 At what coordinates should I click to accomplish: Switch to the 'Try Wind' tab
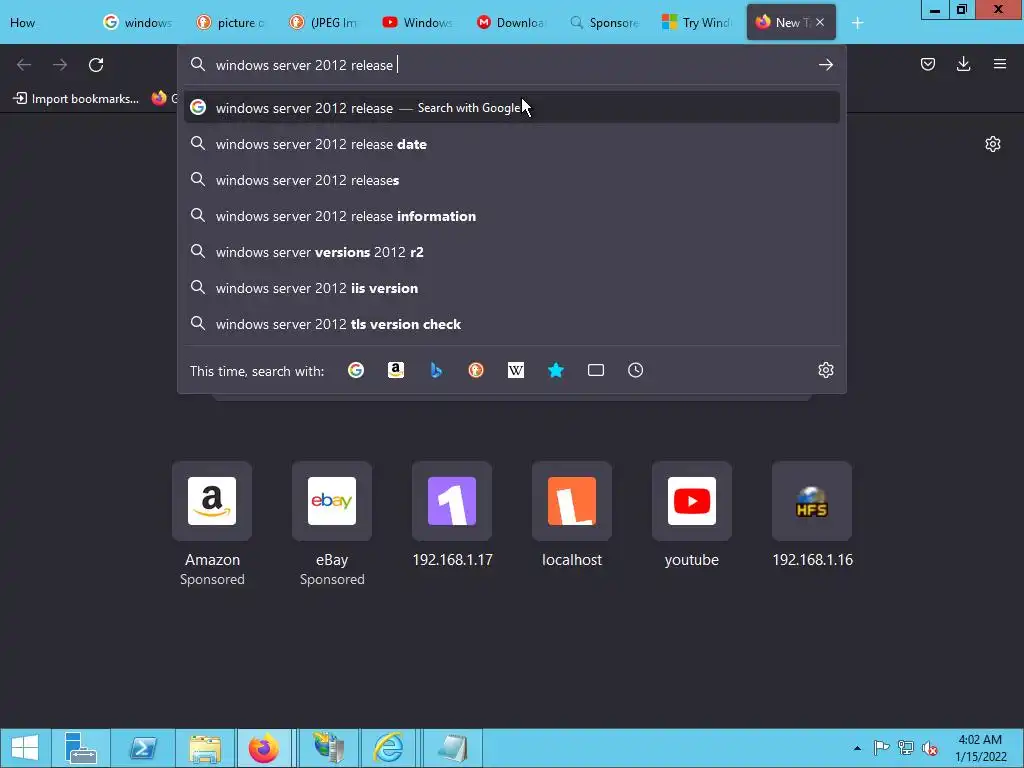point(697,23)
